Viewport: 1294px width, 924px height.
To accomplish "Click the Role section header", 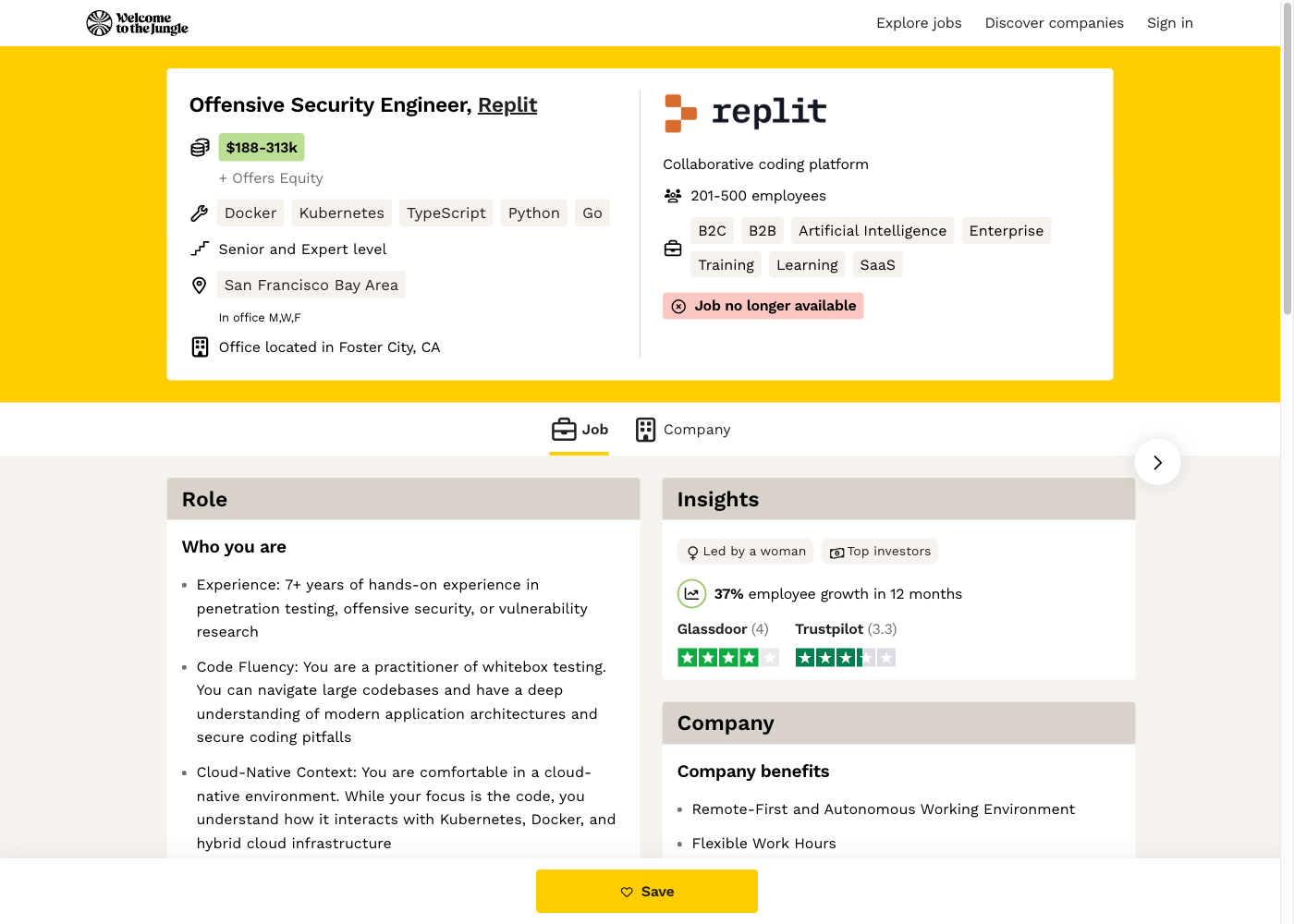I will click(x=403, y=499).
